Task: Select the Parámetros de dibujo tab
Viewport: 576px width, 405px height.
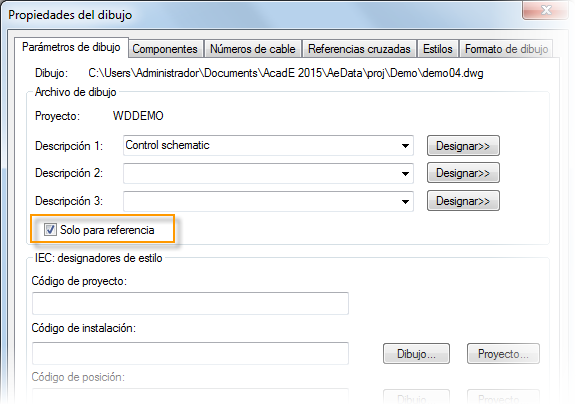Action: point(71,47)
